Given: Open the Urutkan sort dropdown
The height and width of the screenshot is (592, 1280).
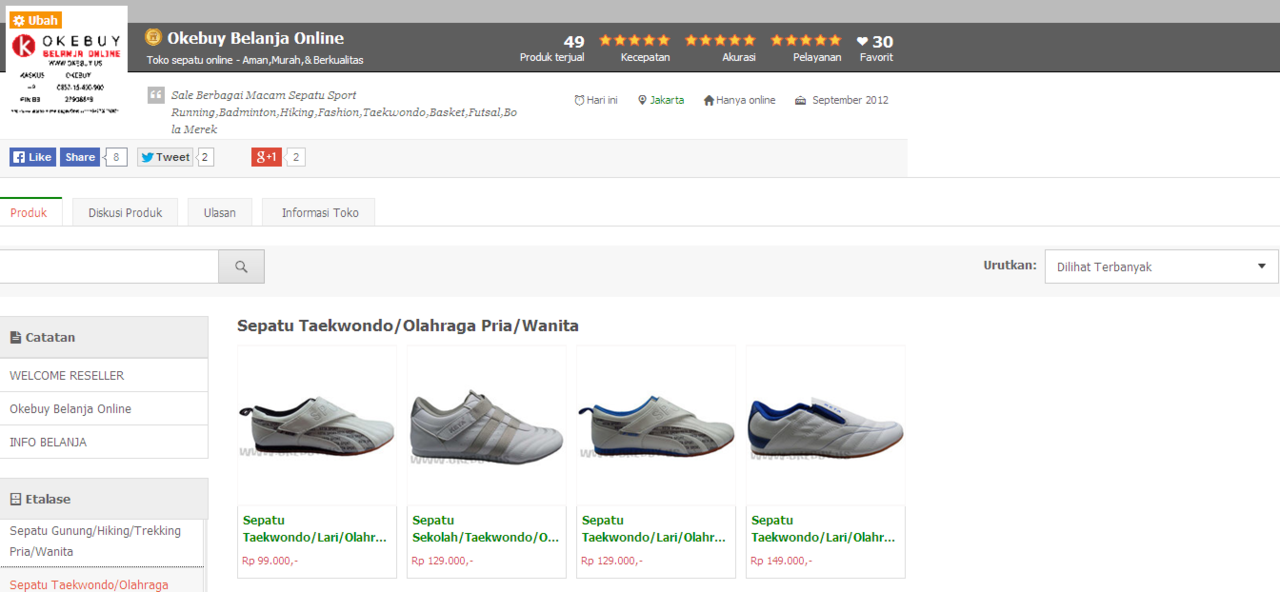Looking at the screenshot, I should click(1161, 267).
